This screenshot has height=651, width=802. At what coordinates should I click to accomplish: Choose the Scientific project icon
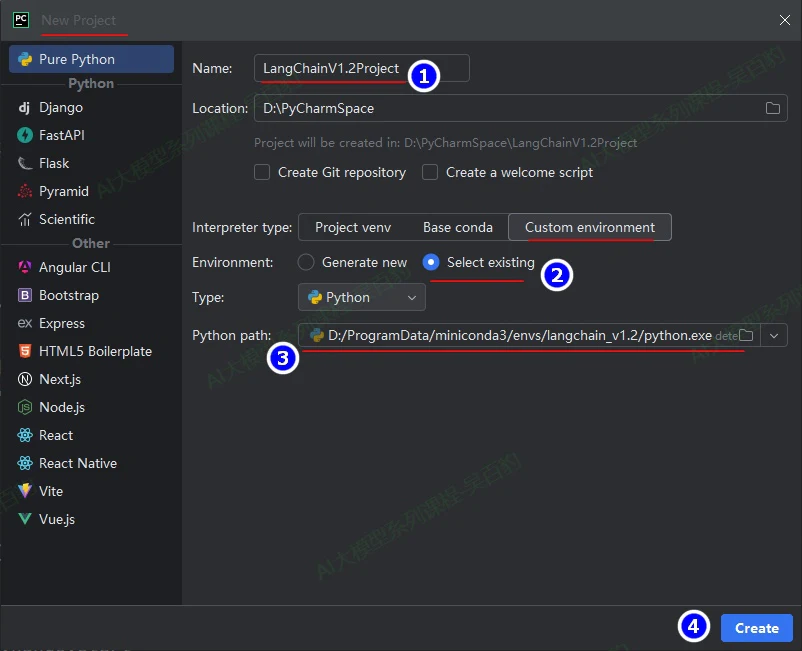point(25,219)
